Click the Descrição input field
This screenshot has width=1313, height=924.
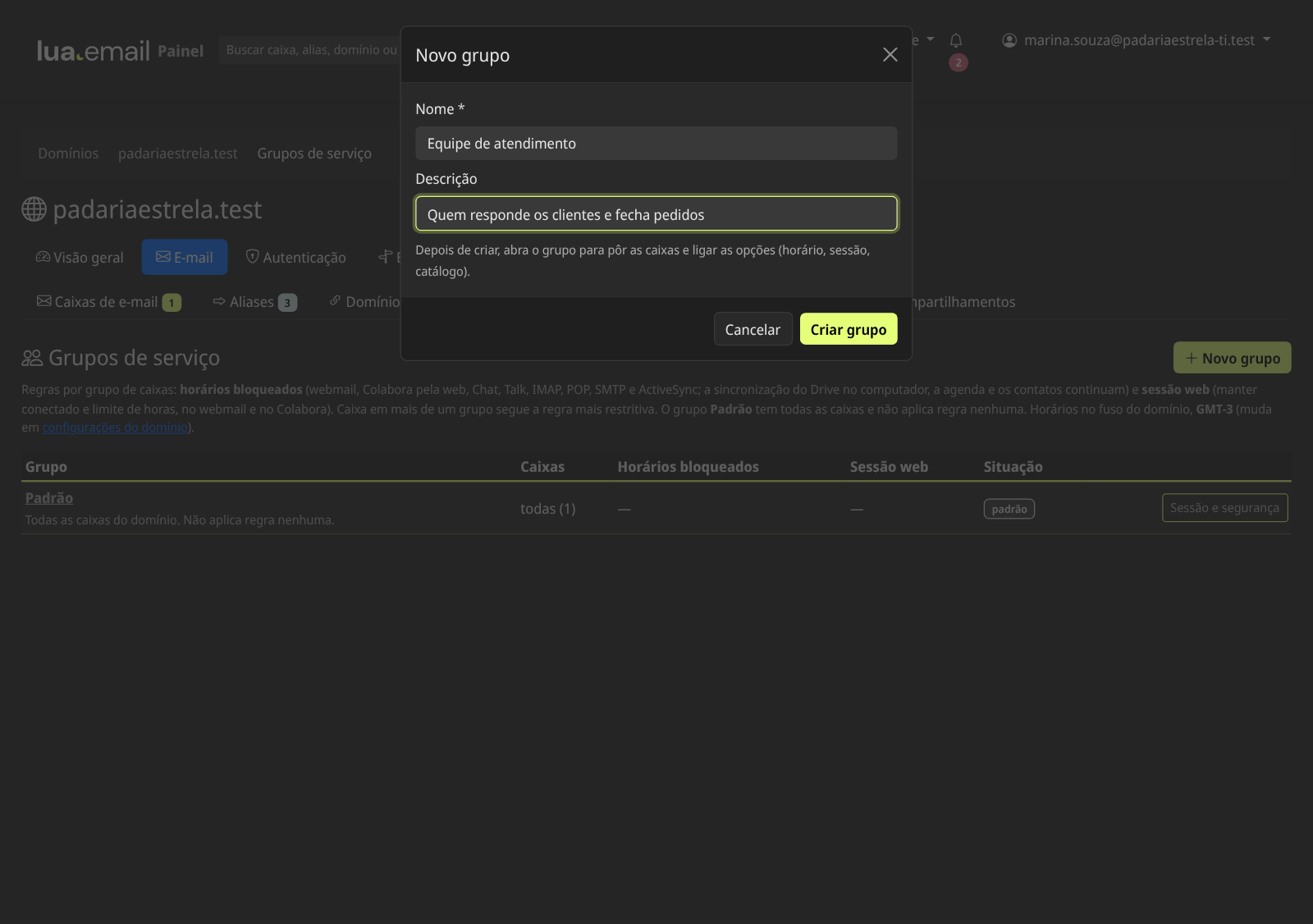coord(656,214)
